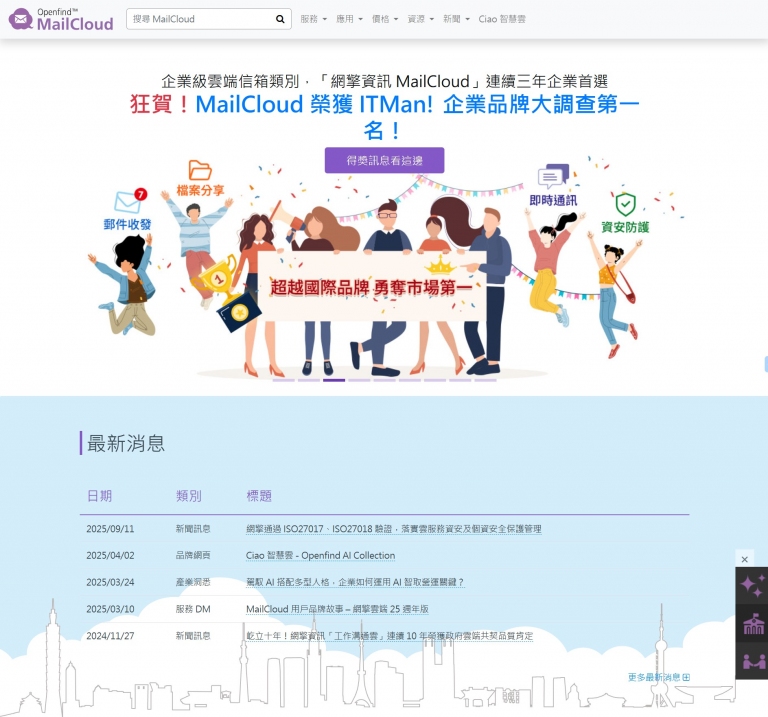This screenshot has width=768, height=717.
Task: Click the 得獎訊息看這邊 button
Action: [384, 160]
